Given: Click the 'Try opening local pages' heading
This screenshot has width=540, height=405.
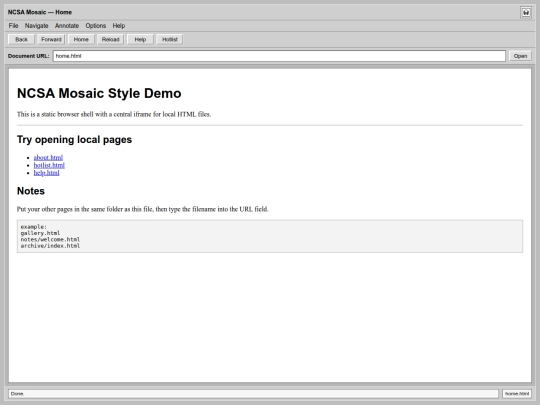Looking at the screenshot, I should click(74, 139).
